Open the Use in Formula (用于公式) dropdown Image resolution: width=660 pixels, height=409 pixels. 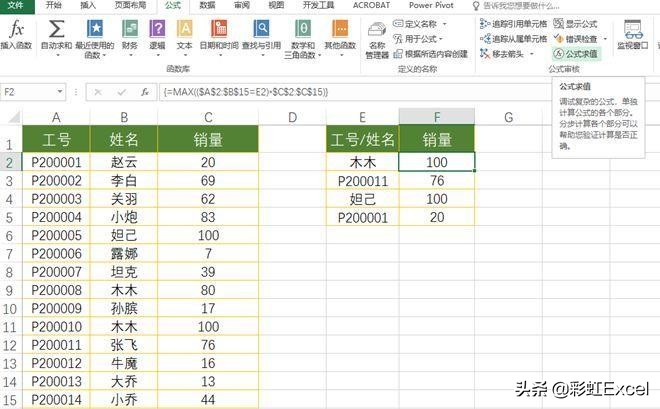[x=418, y=39]
